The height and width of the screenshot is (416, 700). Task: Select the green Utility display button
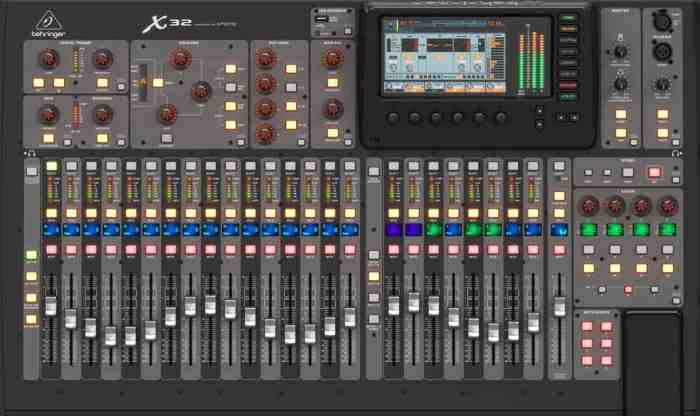coord(568,96)
